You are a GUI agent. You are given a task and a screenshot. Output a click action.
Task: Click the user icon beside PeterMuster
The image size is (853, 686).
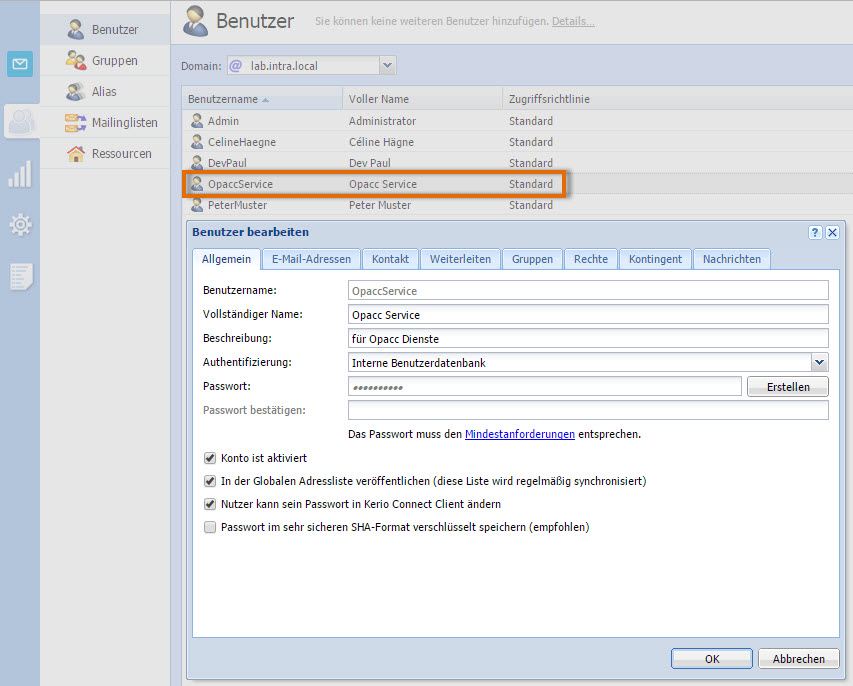(197, 205)
